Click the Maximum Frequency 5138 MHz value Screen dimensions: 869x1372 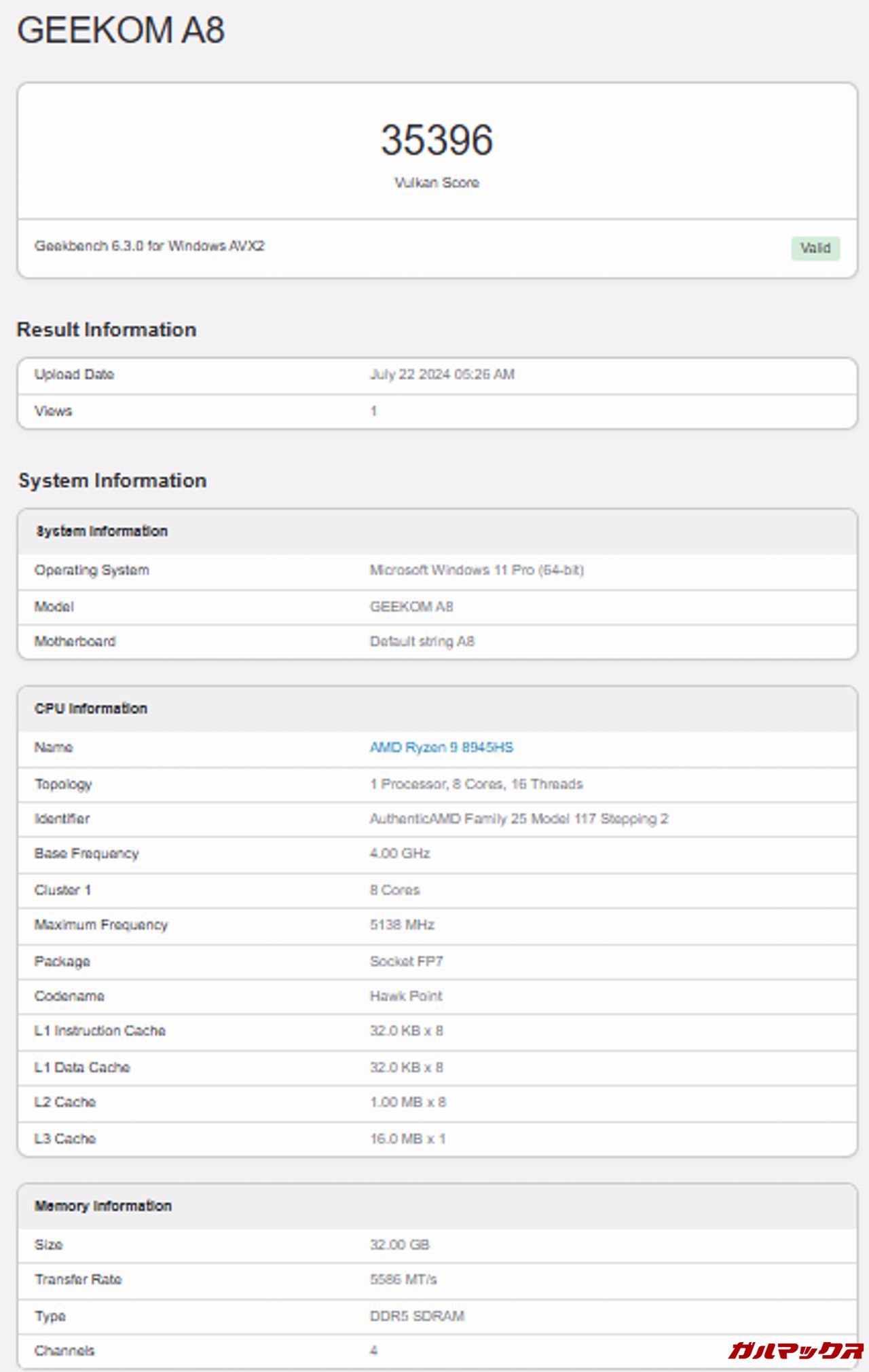click(x=402, y=925)
